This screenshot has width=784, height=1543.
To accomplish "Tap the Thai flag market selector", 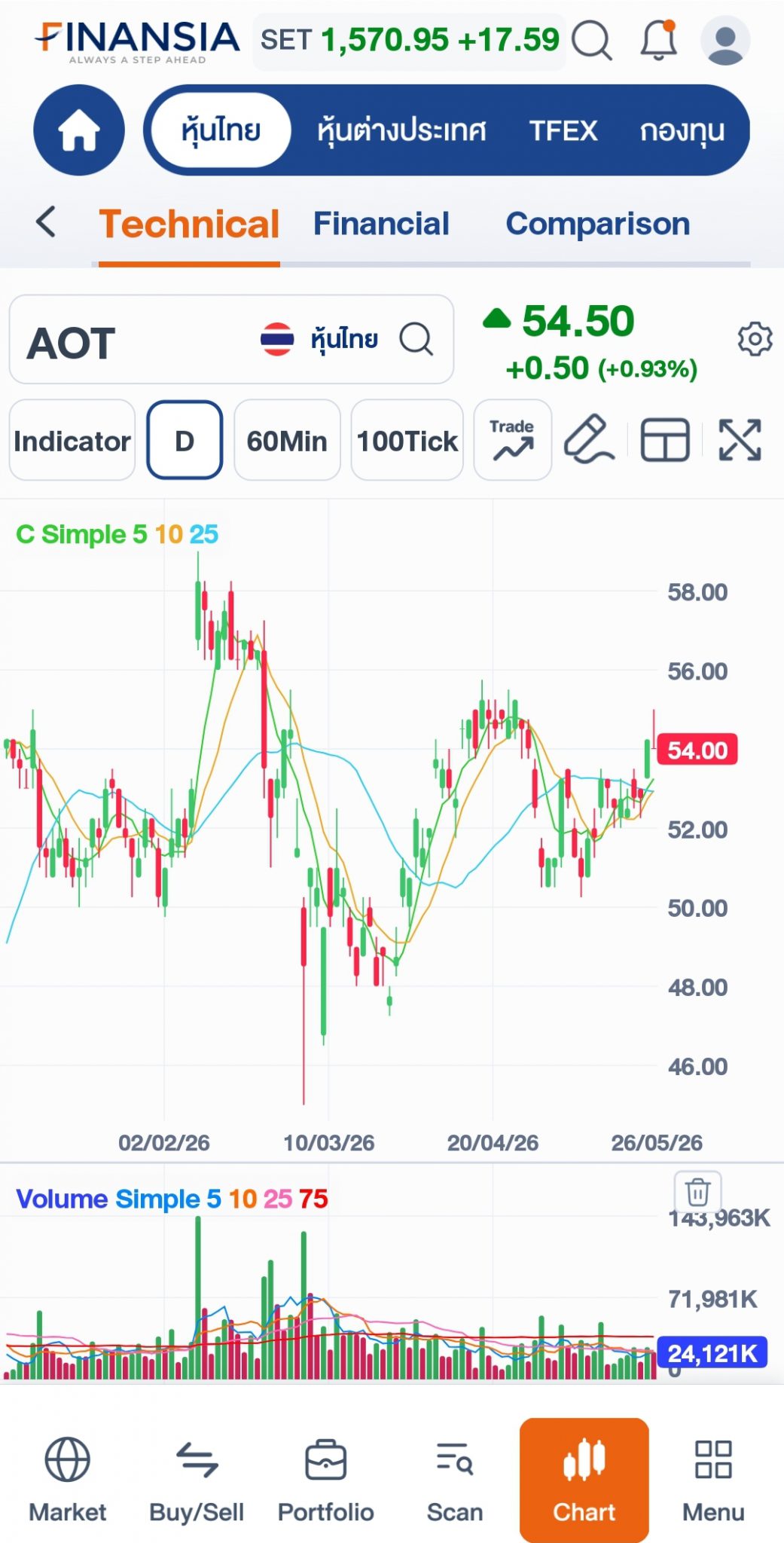I will pos(277,339).
